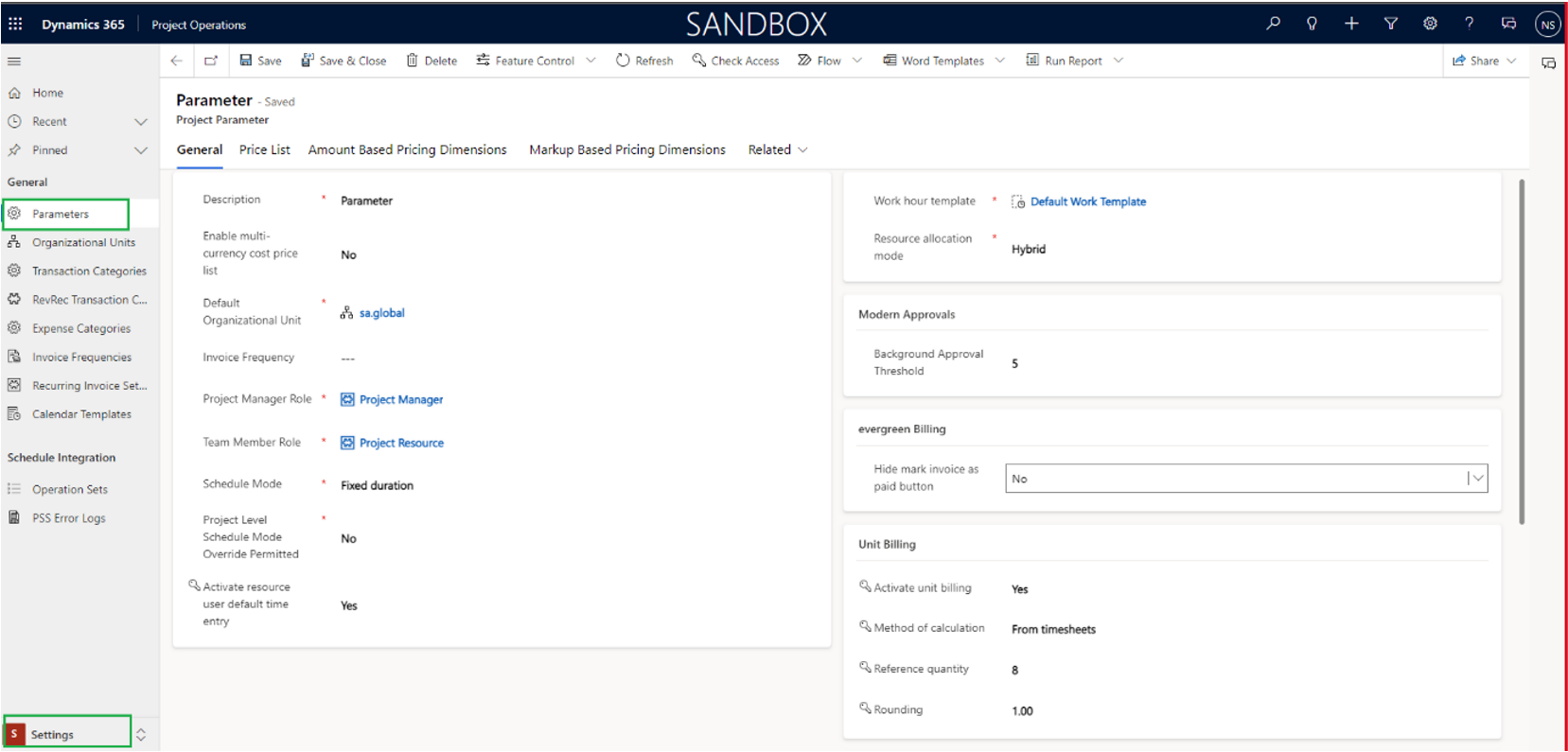Open the sa.global organizational unit link

click(x=381, y=313)
